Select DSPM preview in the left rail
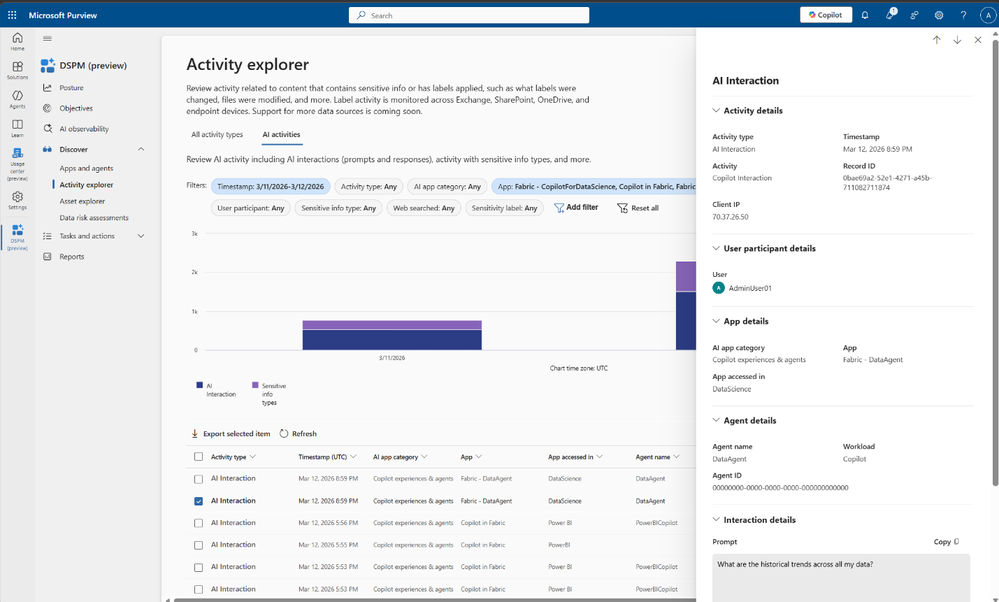 pyautogui.click(x=17, y=238)
